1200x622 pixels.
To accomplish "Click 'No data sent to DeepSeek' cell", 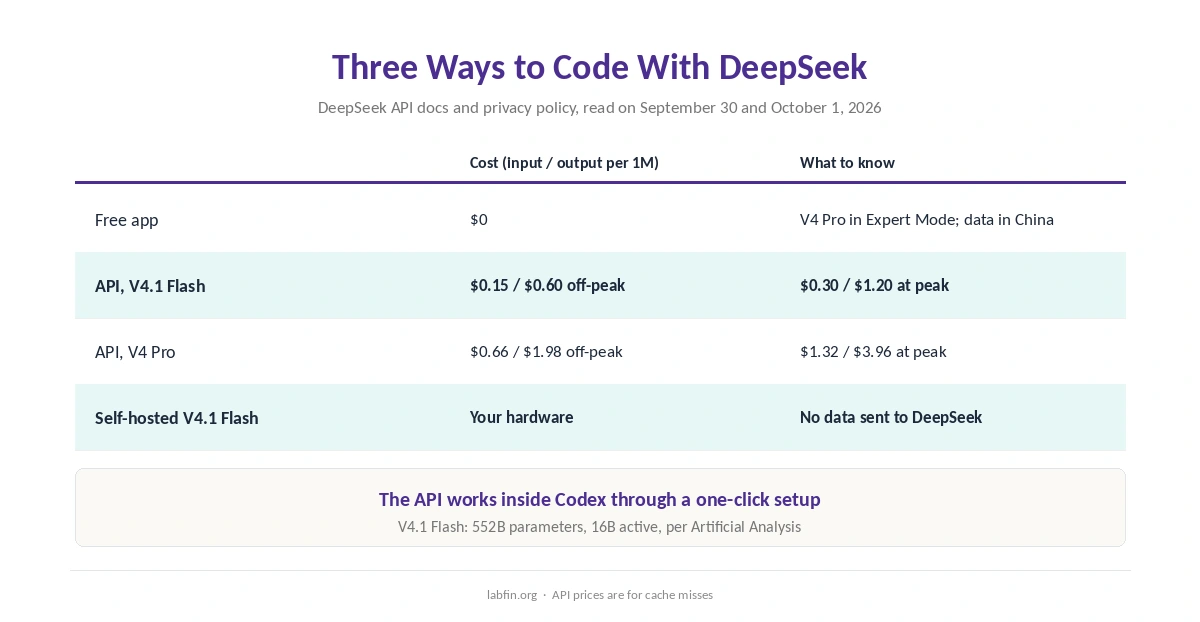I will tap(891, 417).
